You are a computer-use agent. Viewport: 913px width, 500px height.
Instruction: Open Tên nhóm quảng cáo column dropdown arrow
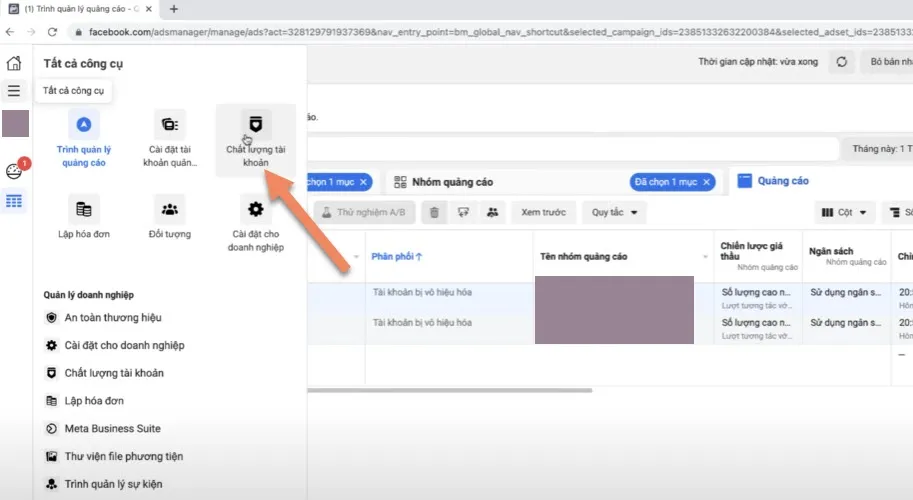(x=705, y=257)
